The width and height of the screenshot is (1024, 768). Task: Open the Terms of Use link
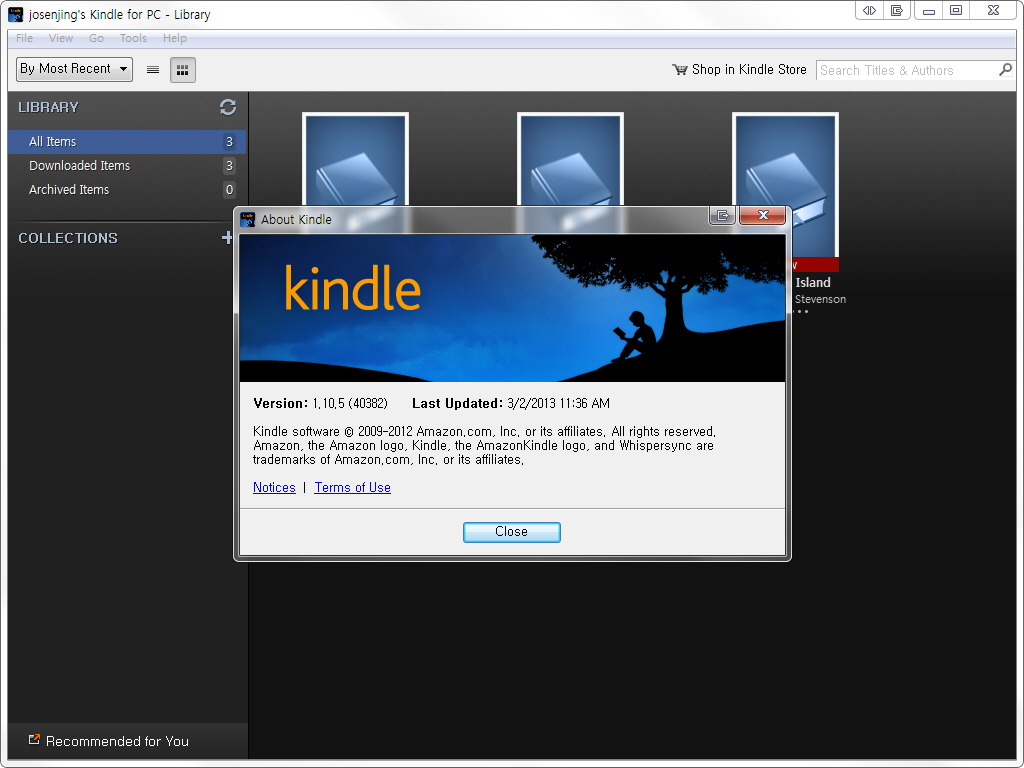coord(353,487)
